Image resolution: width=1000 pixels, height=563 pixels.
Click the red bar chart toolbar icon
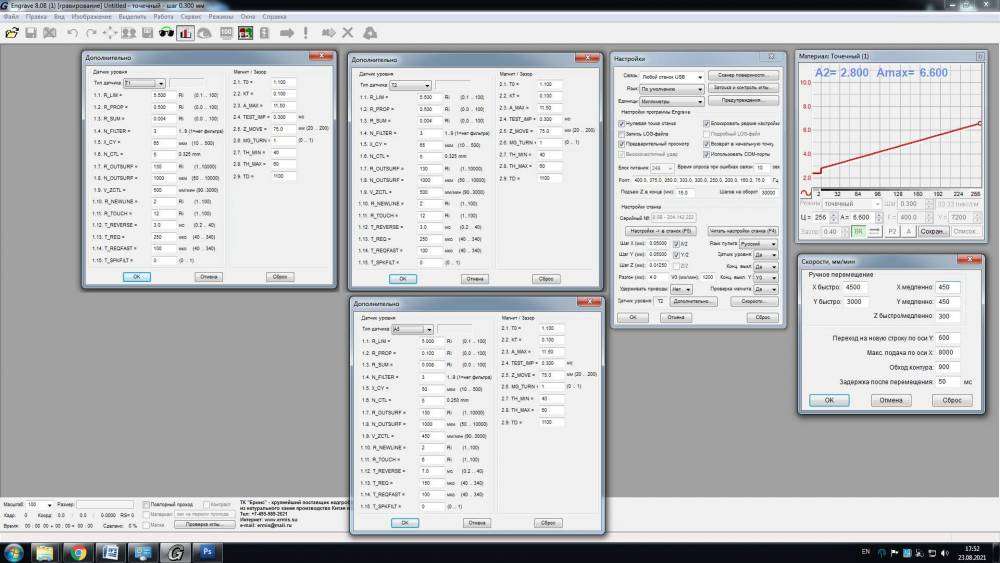pos(185,33)
